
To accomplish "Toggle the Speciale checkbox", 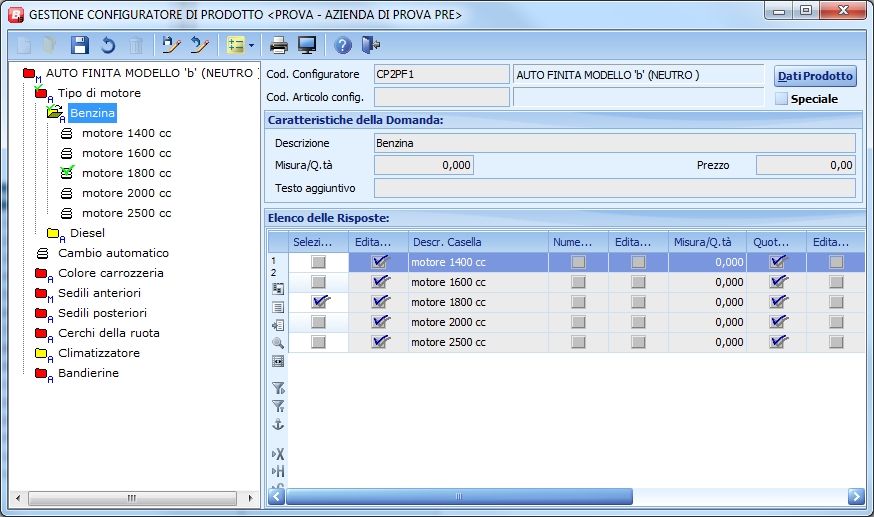I will [x=782, y=99].
